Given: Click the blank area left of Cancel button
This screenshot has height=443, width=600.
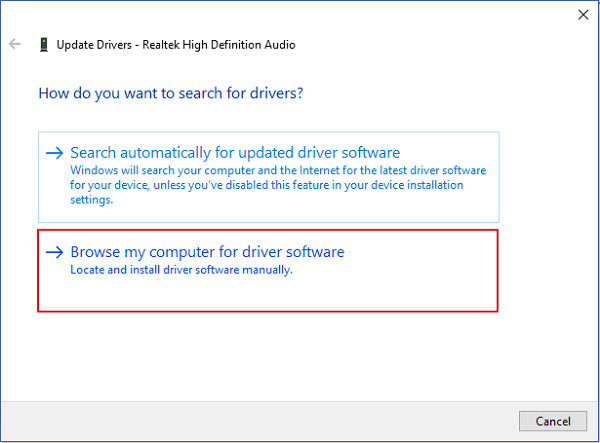Looking at the screenshot, I should 300,420.
